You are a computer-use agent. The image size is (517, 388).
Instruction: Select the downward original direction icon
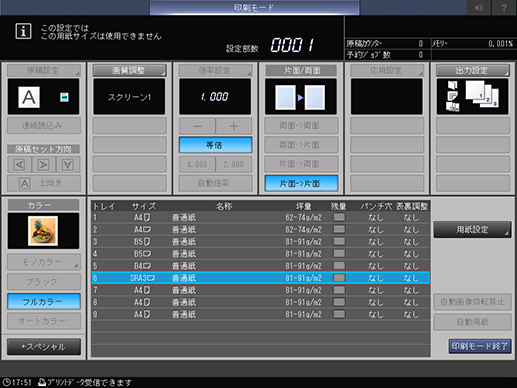tap(68, 165)
